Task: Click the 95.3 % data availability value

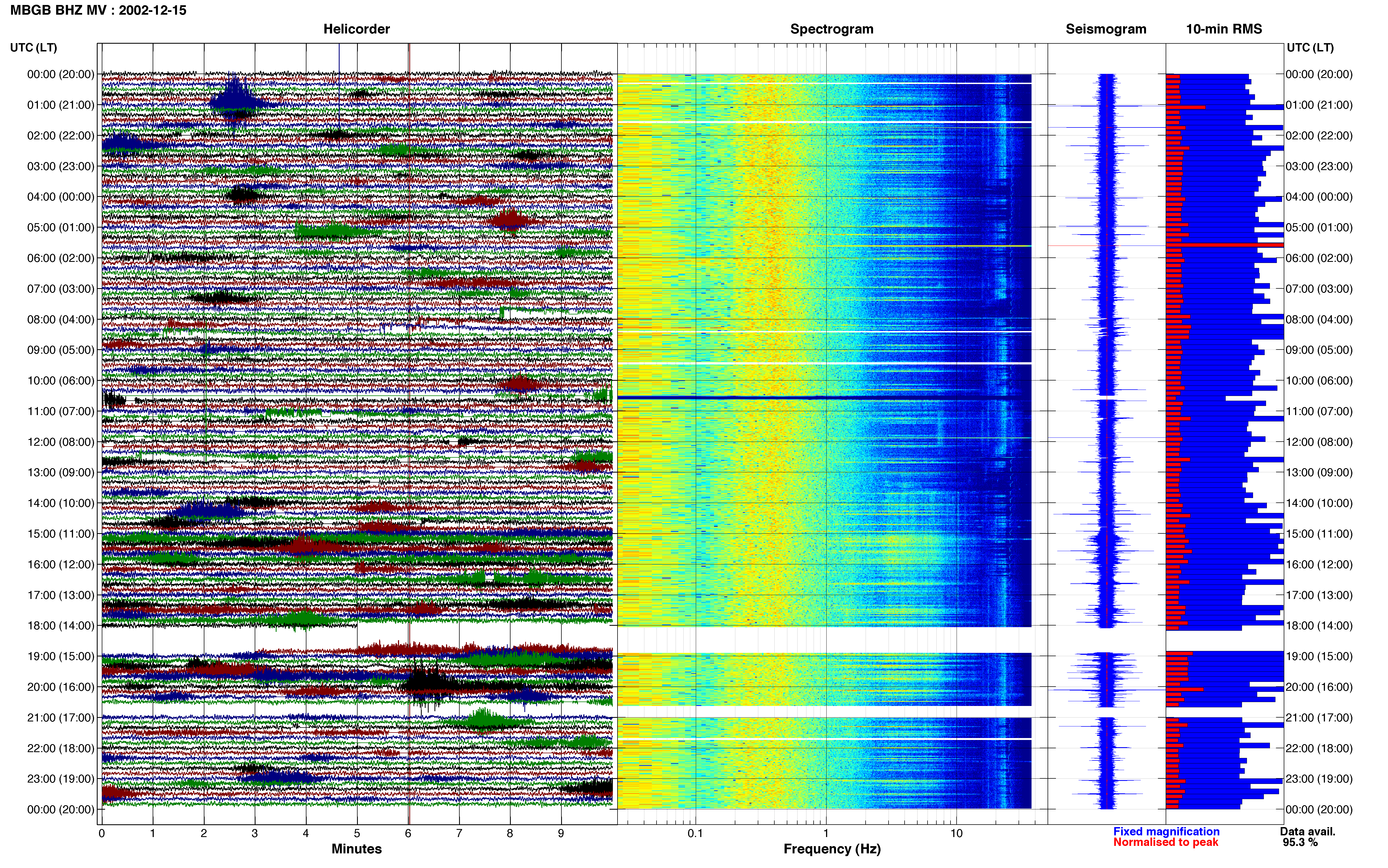Action: click(x=1300, y=842)
